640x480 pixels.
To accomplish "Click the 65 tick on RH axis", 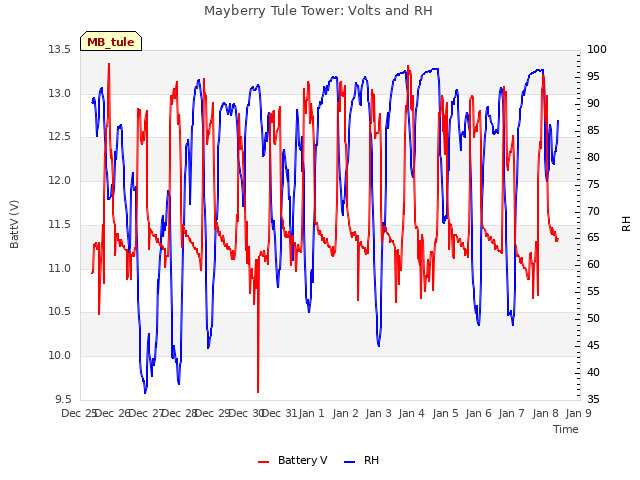I will [593, 238].
